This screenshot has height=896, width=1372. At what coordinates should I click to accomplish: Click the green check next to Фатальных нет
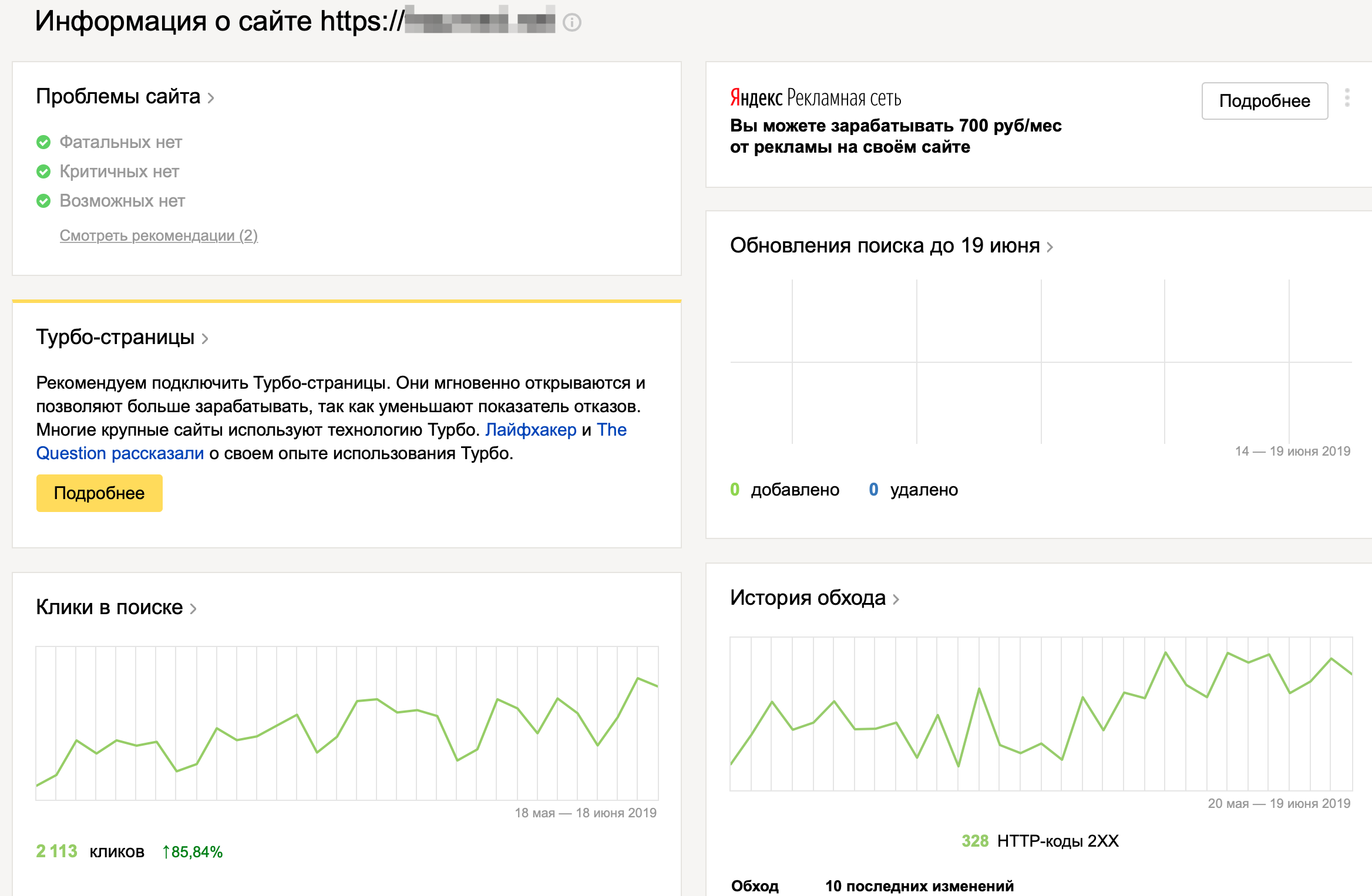pyautogui.click(x=43, y=142)
